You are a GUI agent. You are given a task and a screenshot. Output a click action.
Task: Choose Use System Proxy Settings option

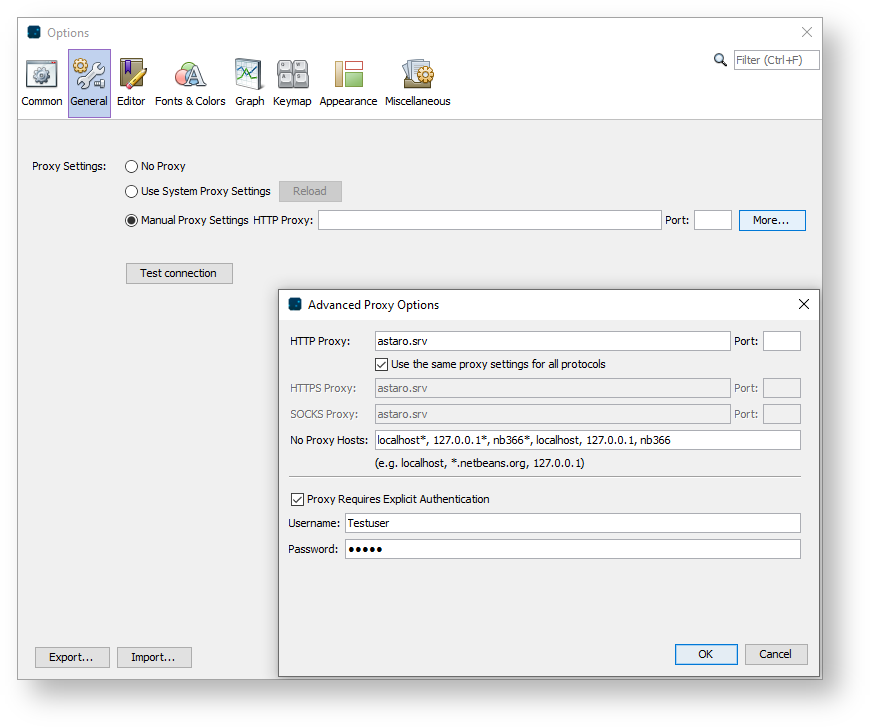pos(132,191)
